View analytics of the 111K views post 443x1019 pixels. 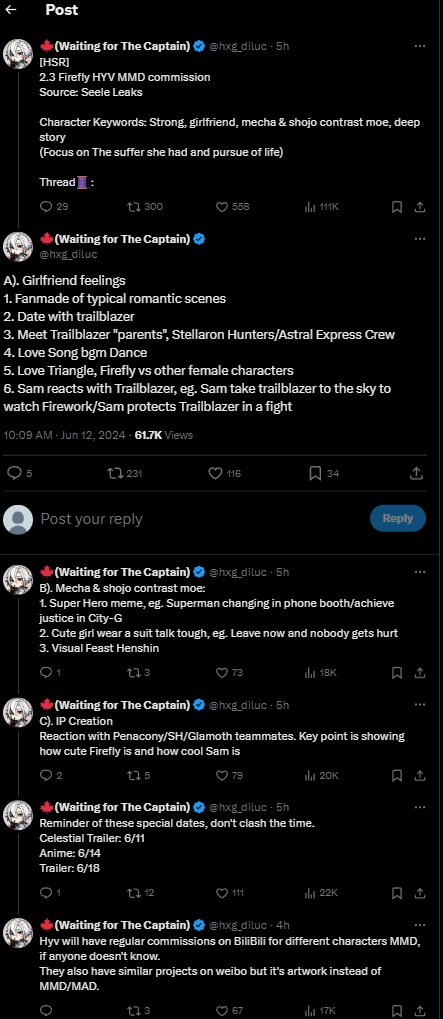pos(322,207)
